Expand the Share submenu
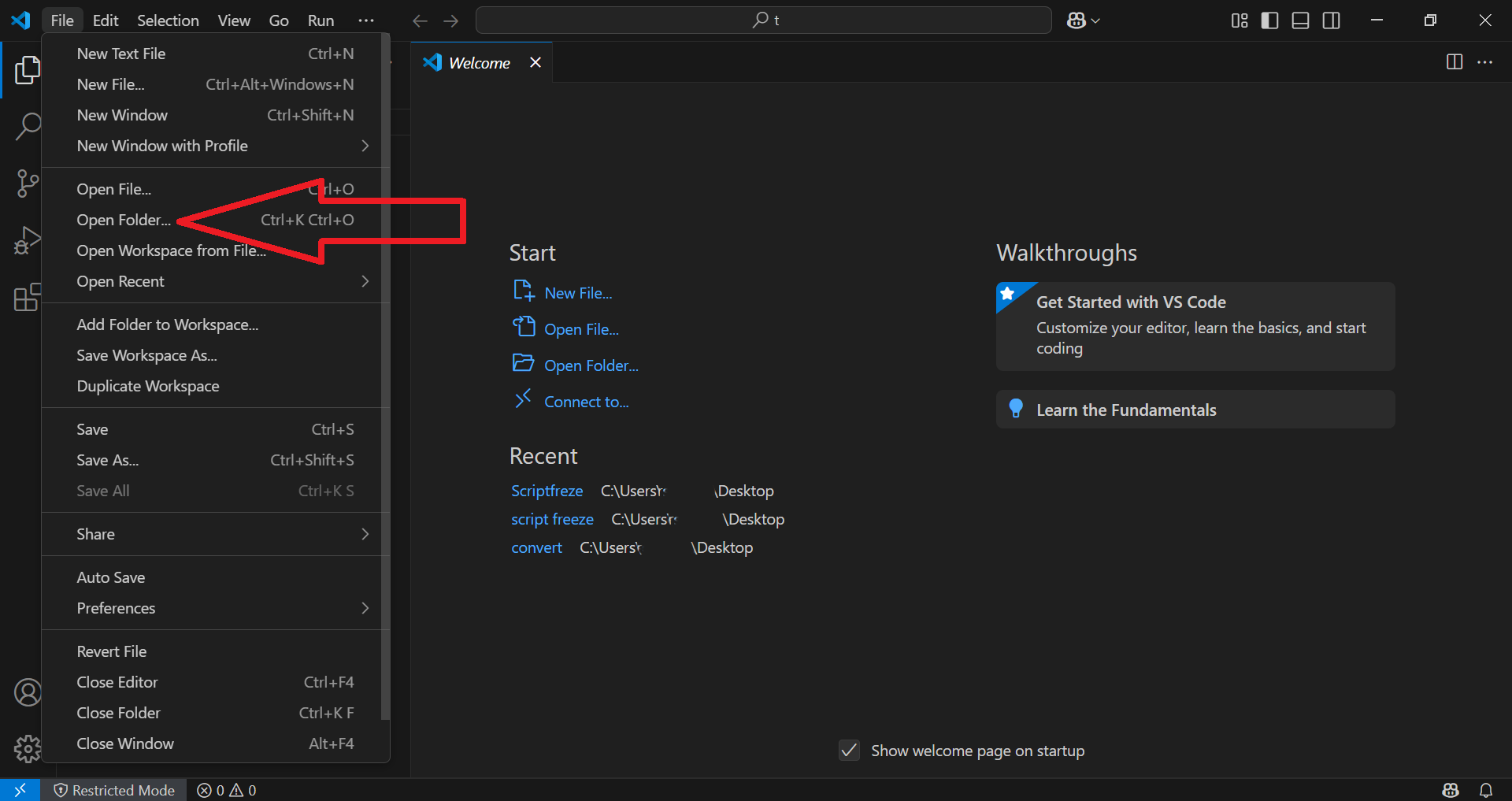The image size is (1512, 801). click(215, 534)
